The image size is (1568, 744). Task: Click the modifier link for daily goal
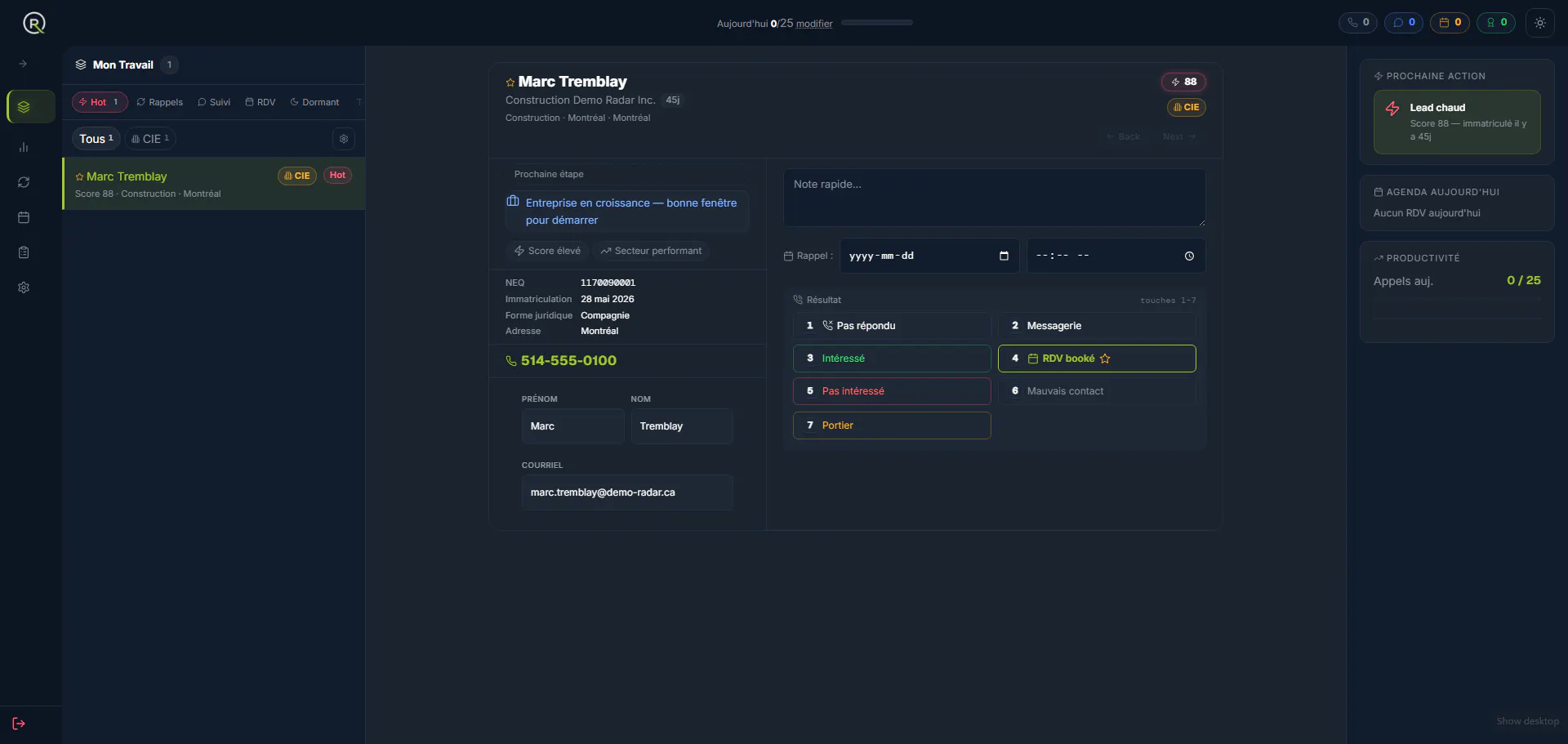(814, 24)
